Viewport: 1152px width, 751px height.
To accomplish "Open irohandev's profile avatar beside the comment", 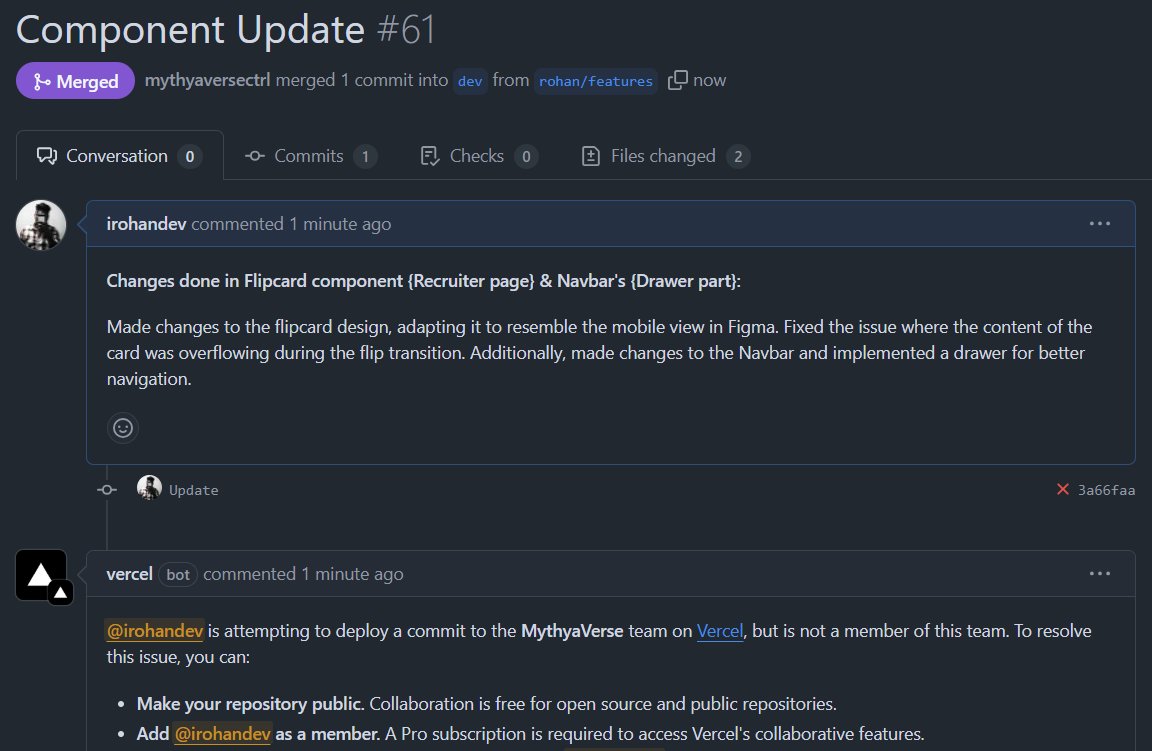I will (41, 225).
